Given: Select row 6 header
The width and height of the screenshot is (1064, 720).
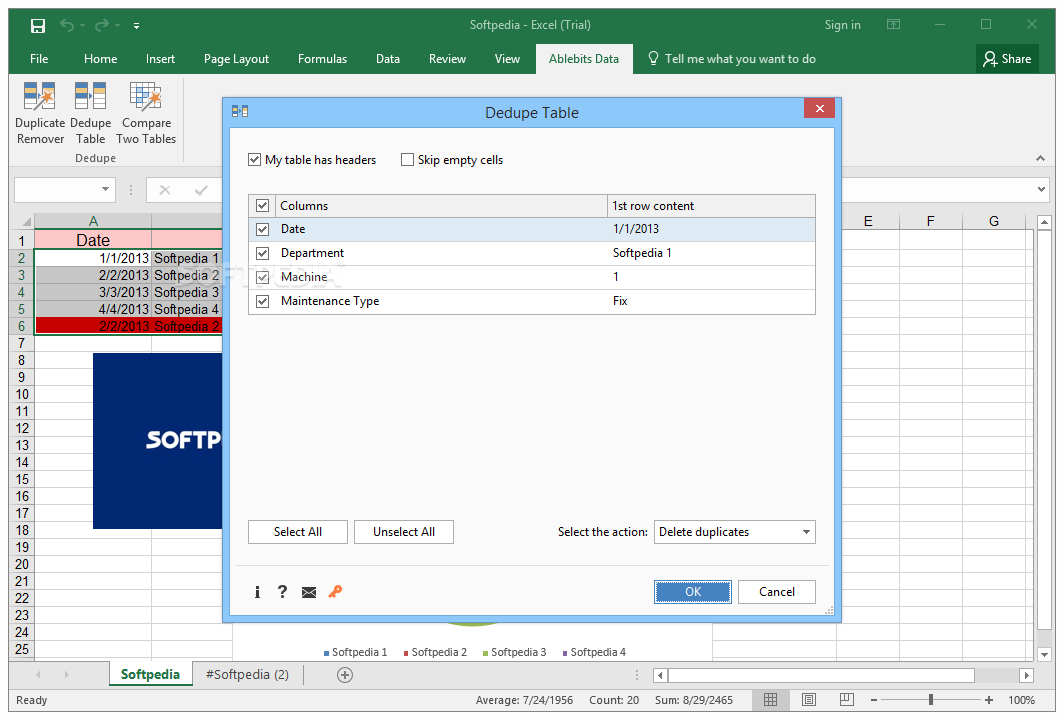Looking at the screenshot, I should [21, 326].
